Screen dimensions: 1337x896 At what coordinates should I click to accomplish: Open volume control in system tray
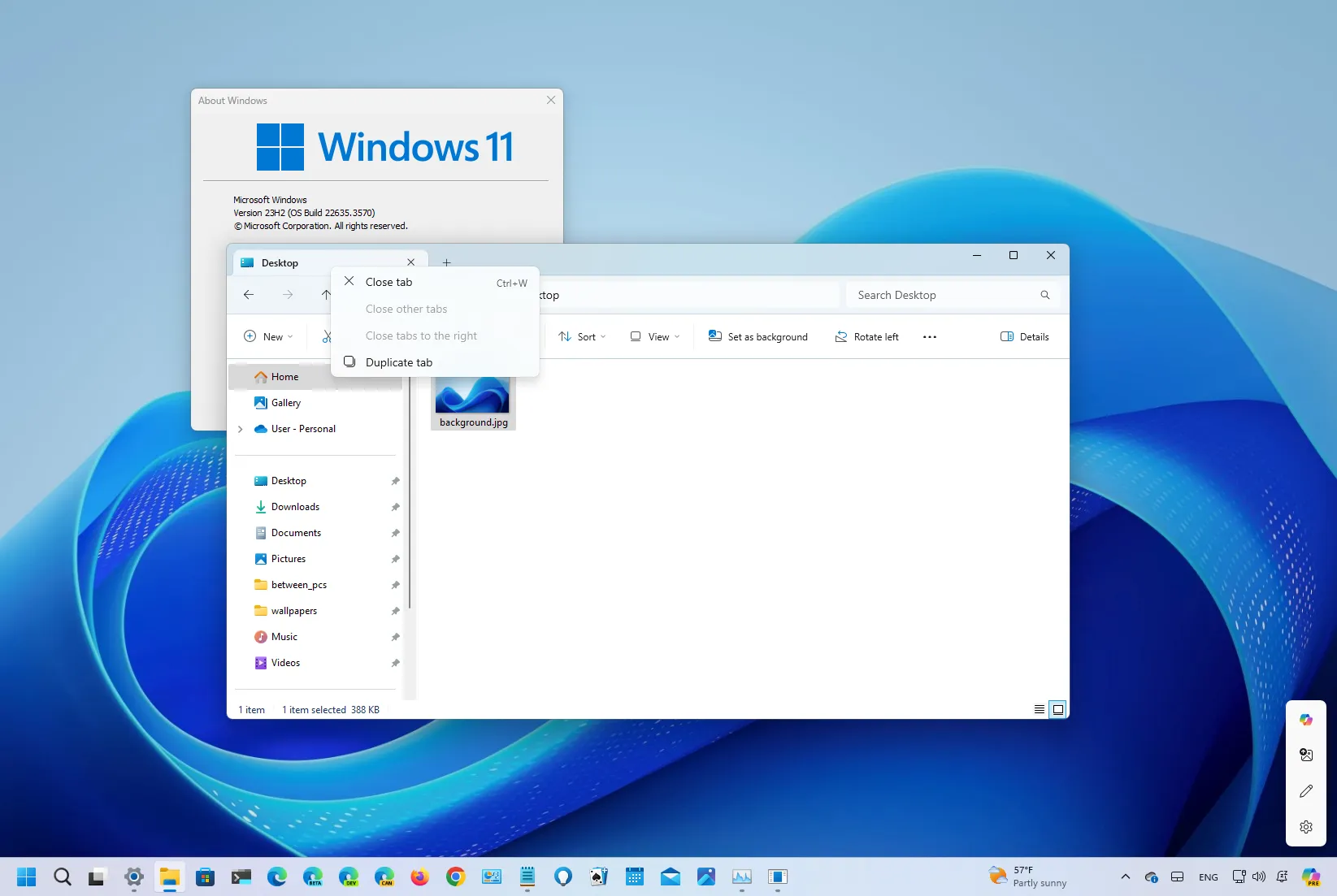[x=1259, y=877]
